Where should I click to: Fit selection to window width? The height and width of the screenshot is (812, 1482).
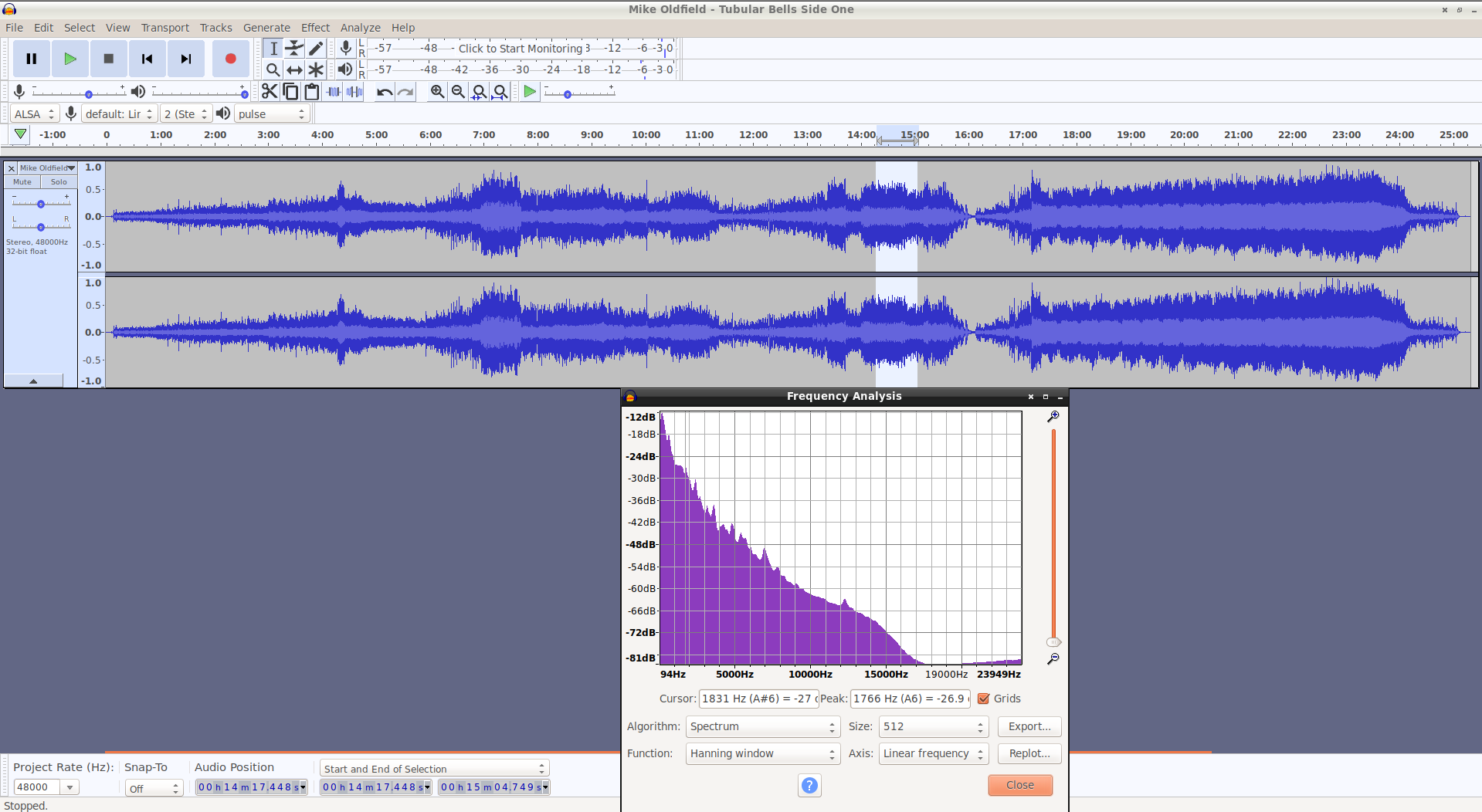(480, 92)
